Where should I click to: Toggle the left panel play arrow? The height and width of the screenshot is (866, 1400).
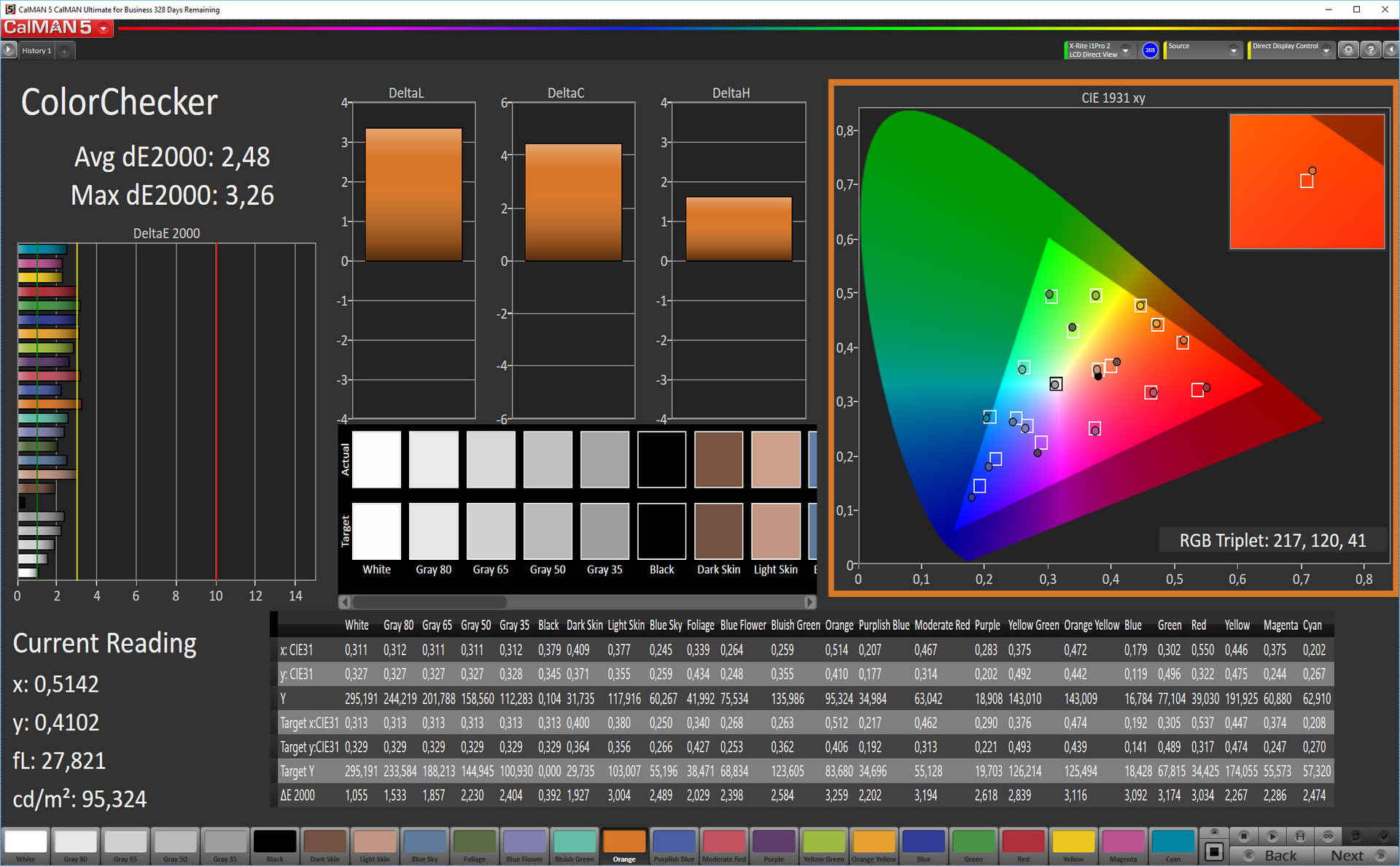(x=9, y=50)
